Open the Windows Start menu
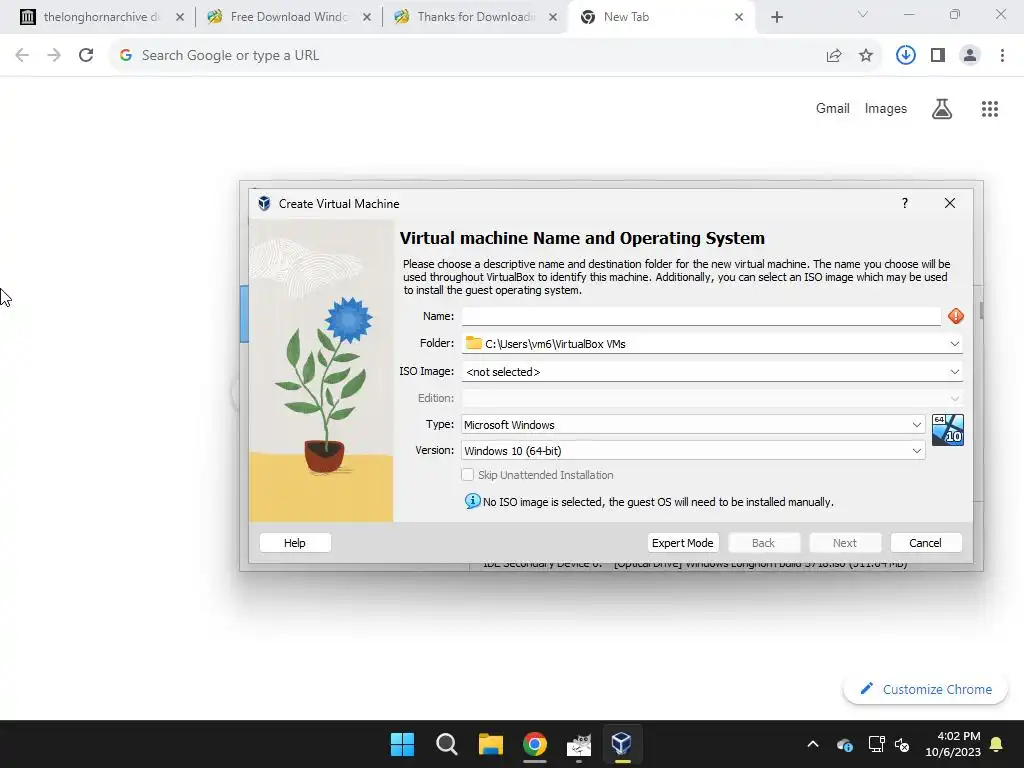 tap(402, 744)
